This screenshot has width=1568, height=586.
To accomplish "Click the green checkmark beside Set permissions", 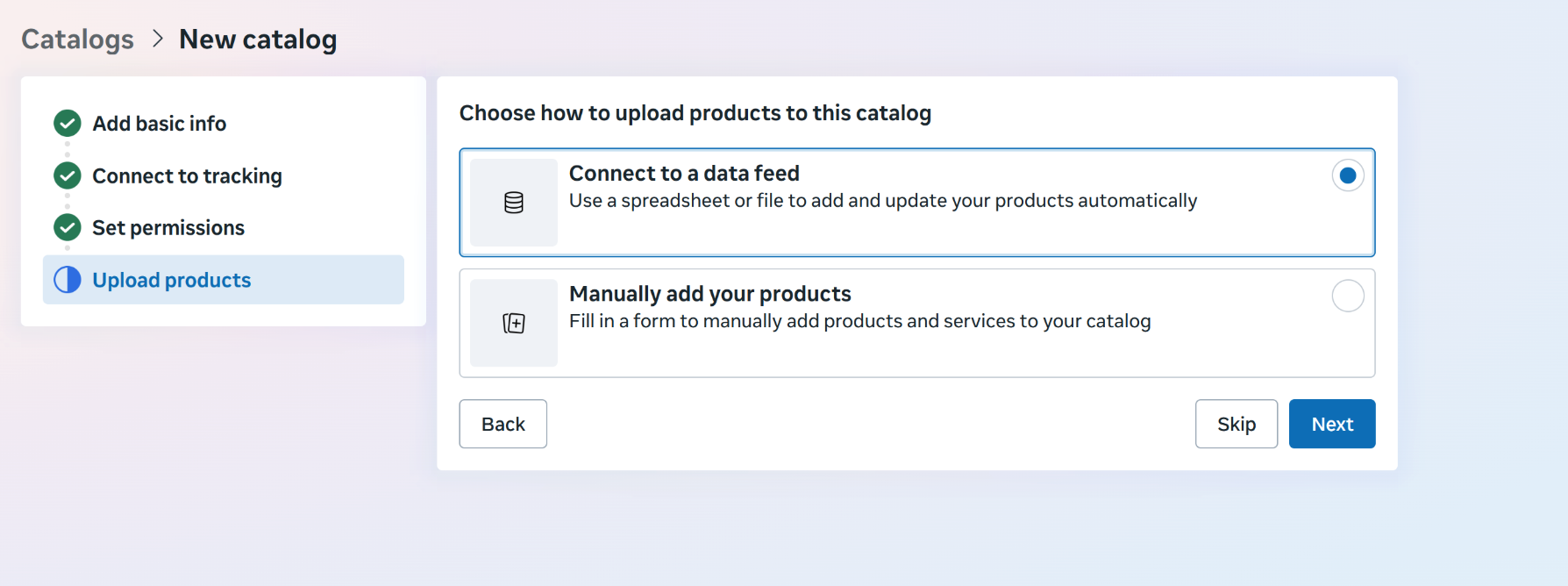I will [68, 227].
